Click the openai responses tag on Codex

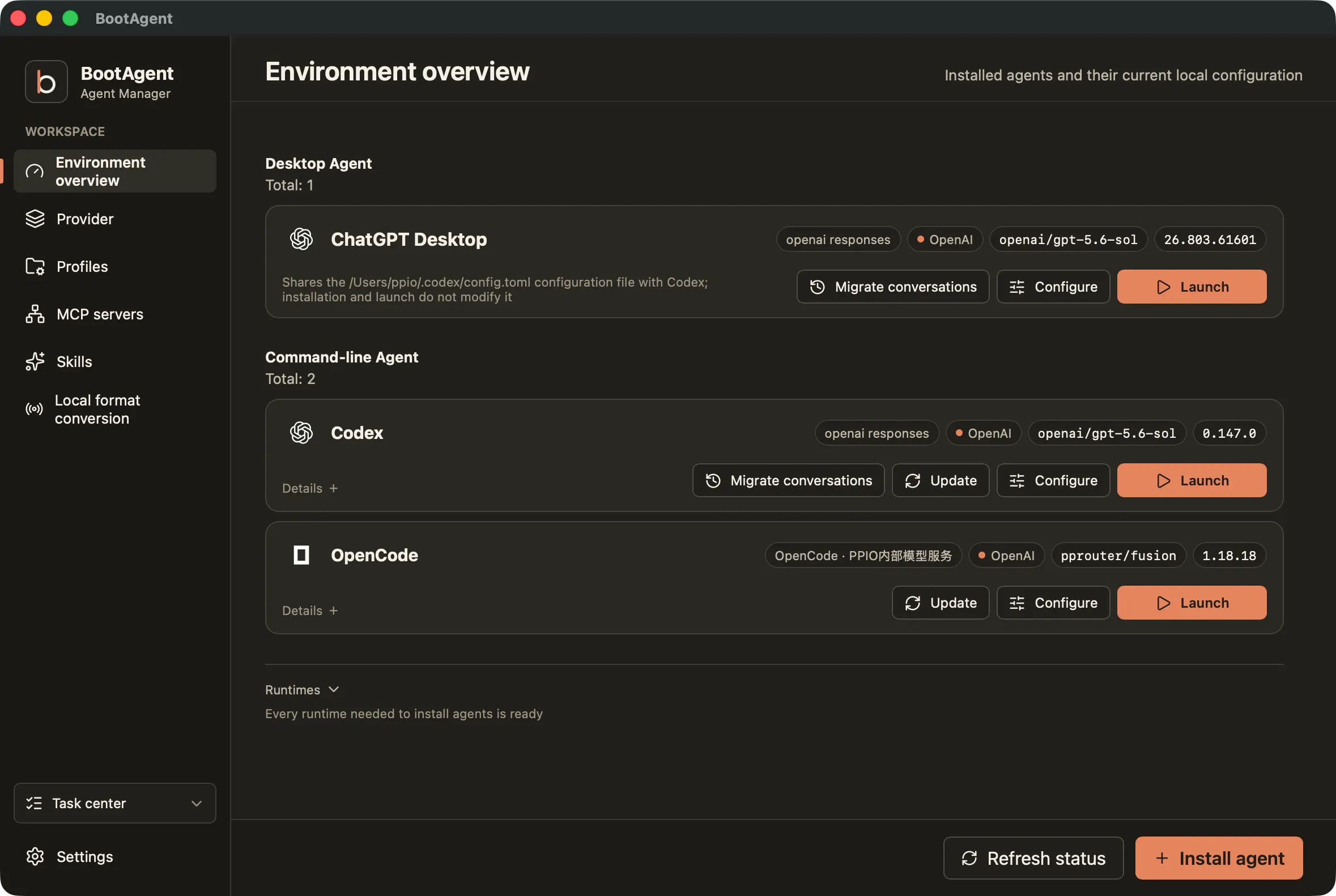[x=877, y=433]
